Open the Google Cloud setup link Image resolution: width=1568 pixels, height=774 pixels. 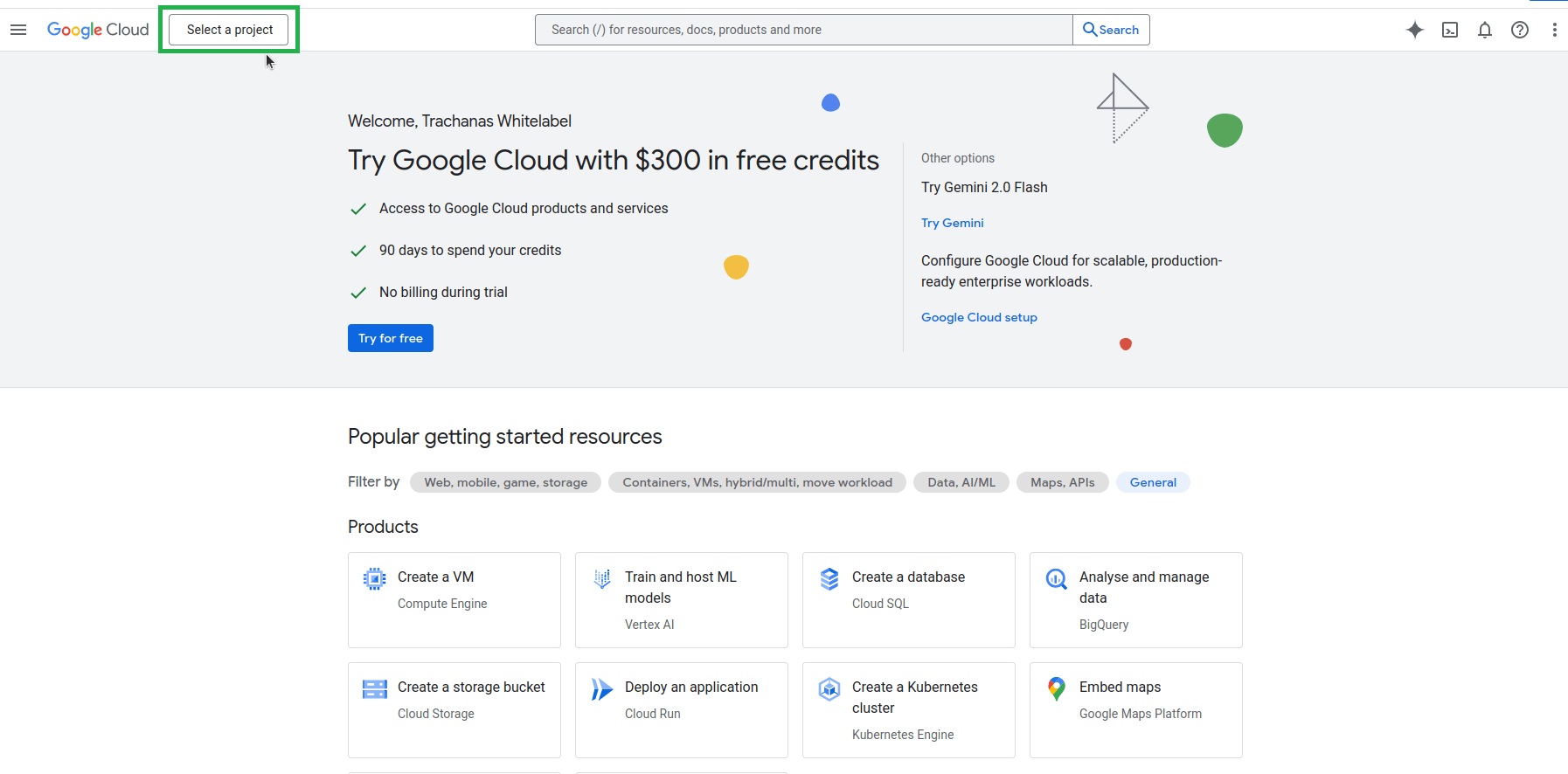click(978, 317)
